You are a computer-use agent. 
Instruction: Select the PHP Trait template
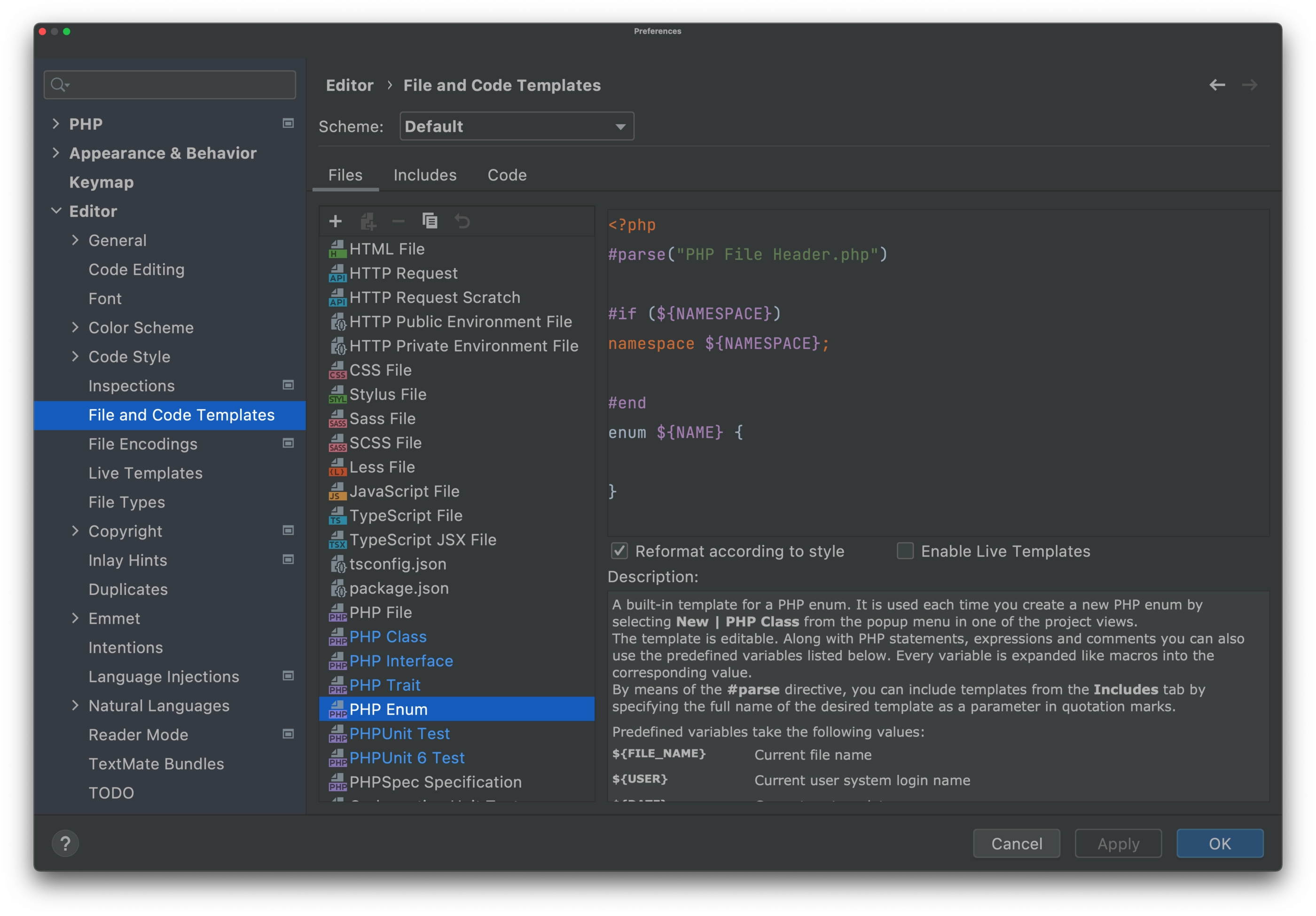[457, 685]
